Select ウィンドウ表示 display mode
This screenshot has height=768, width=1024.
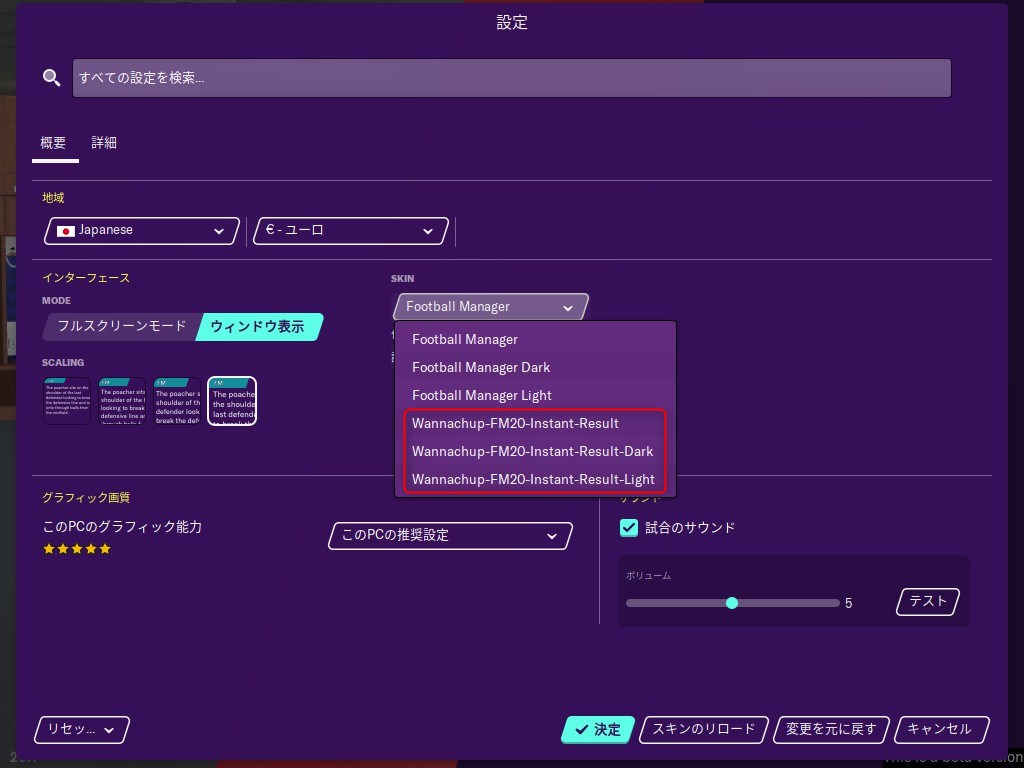[x=258, y=327]
